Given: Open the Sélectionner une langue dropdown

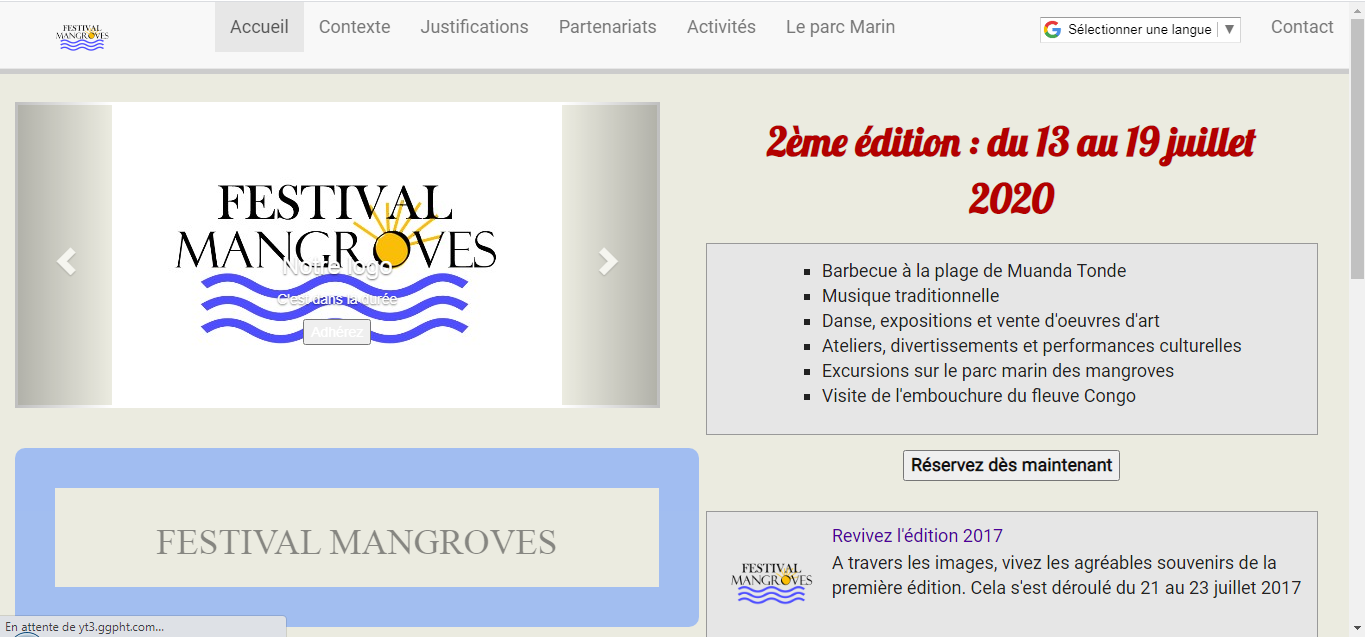Looking at the screenshot, I should click(1139, 30).
